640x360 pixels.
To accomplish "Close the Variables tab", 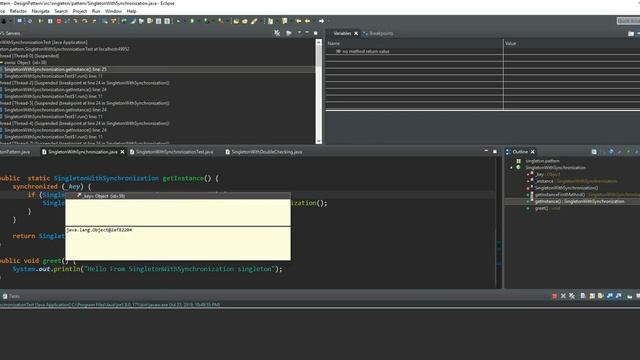I will (x=356, y=33).
